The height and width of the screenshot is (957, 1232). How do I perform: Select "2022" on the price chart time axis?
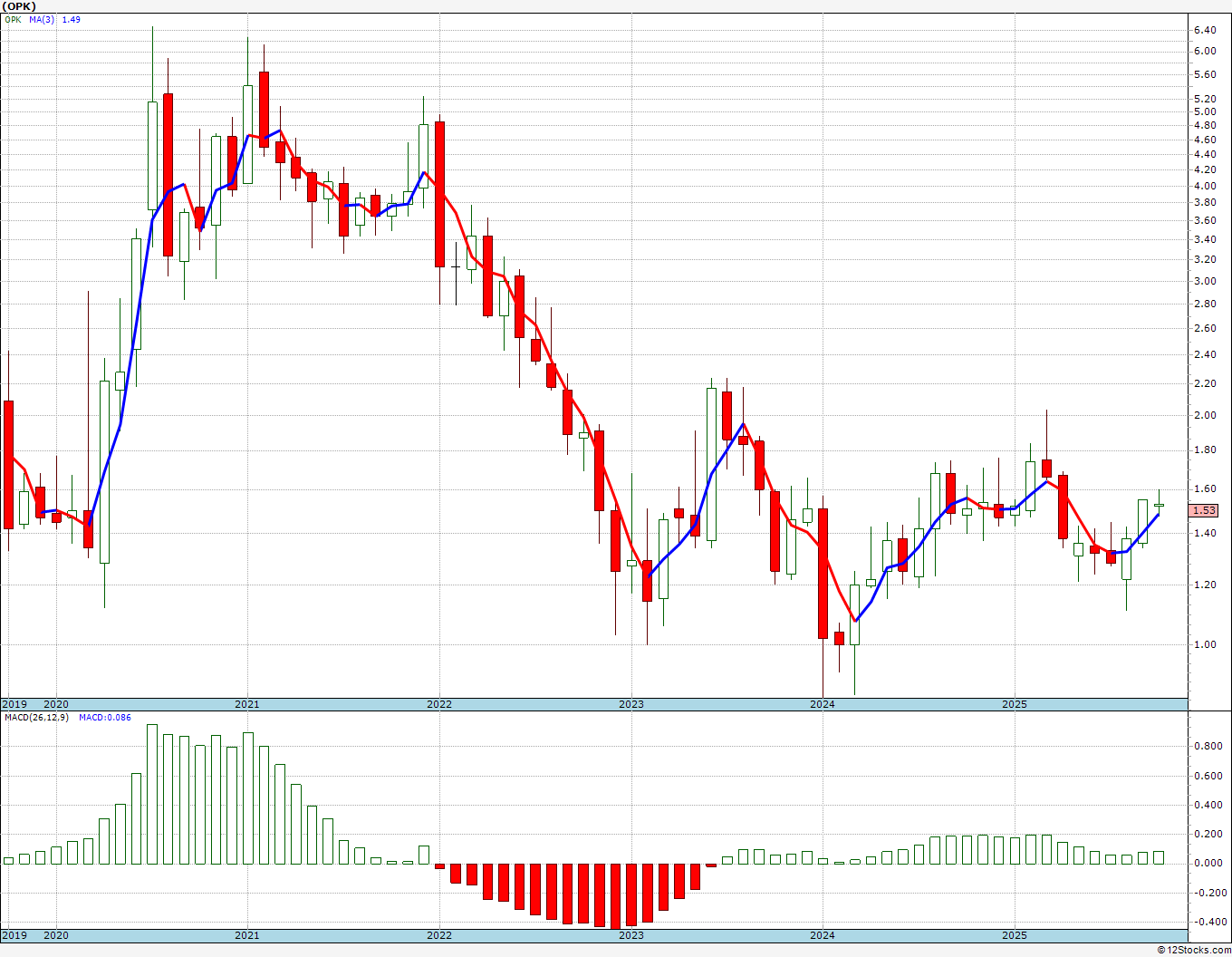(439, 704)
